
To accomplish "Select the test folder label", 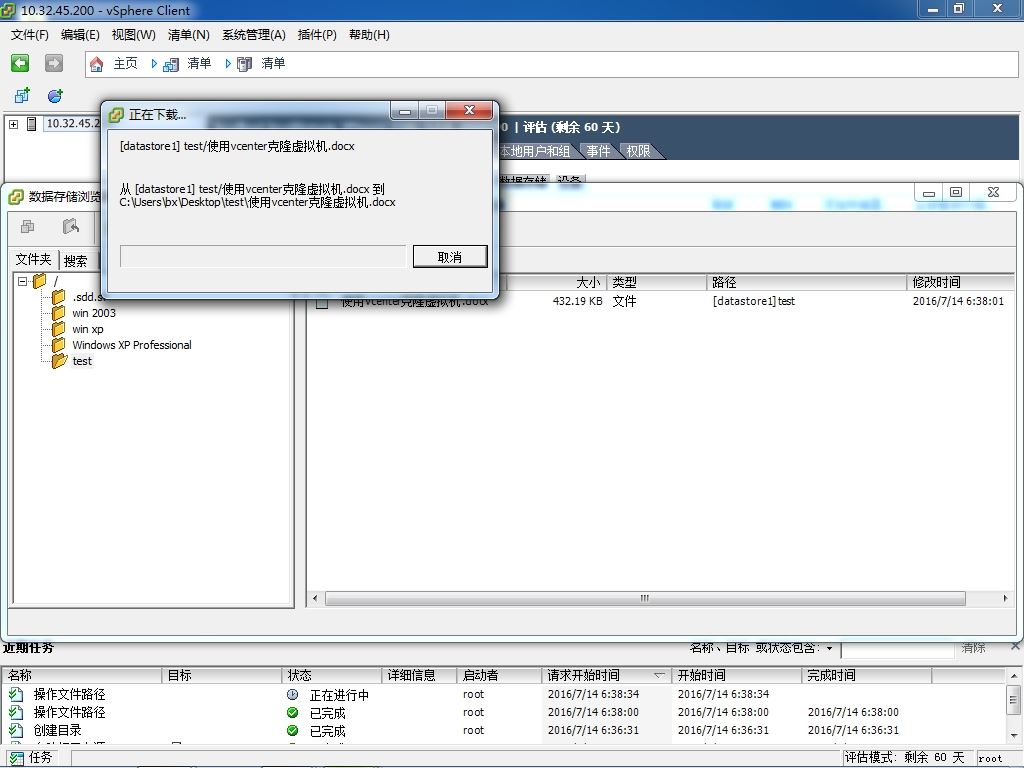I will pos(82,361).
